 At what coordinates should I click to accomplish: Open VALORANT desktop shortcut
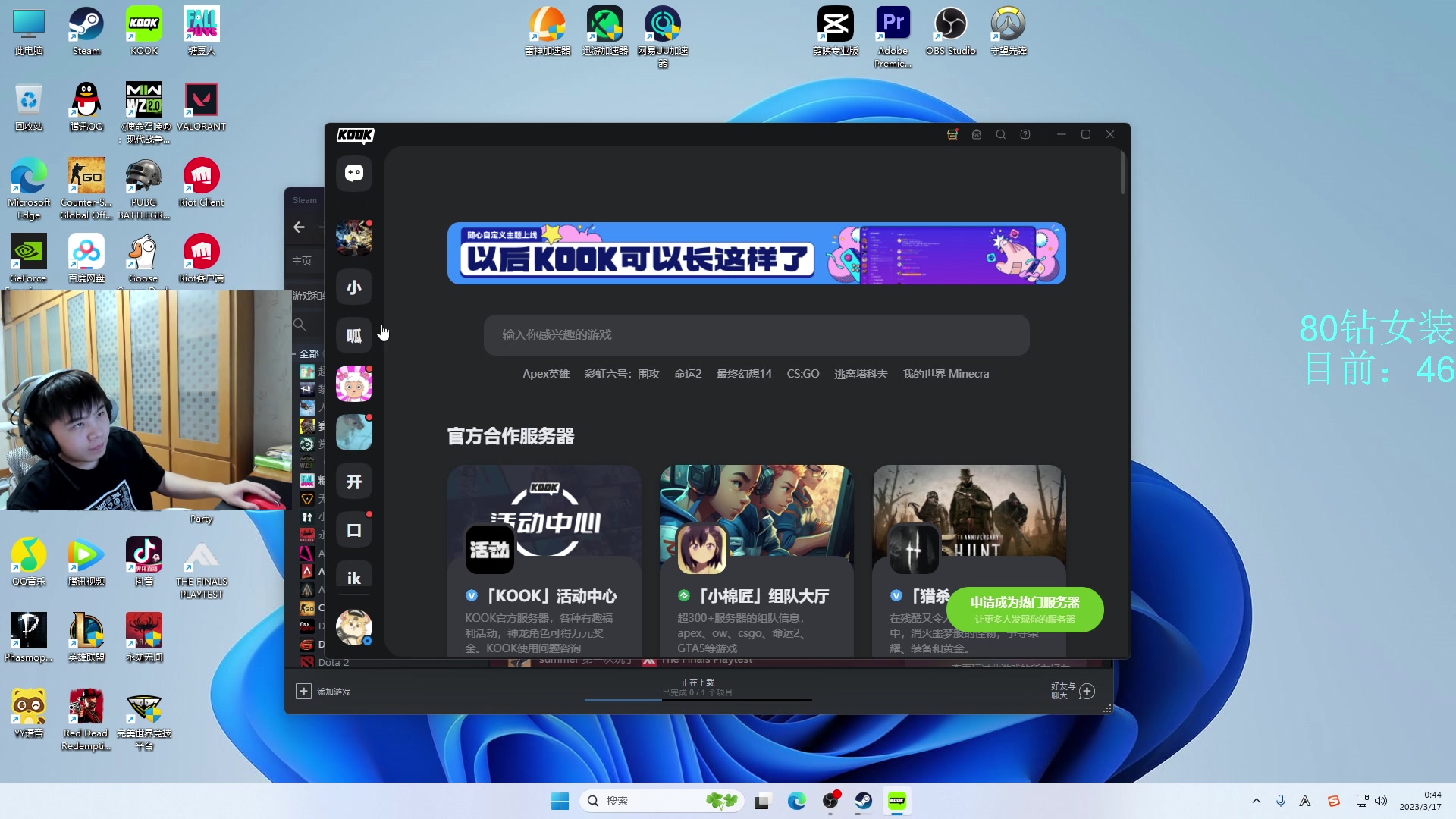click(x=202, y=107)
